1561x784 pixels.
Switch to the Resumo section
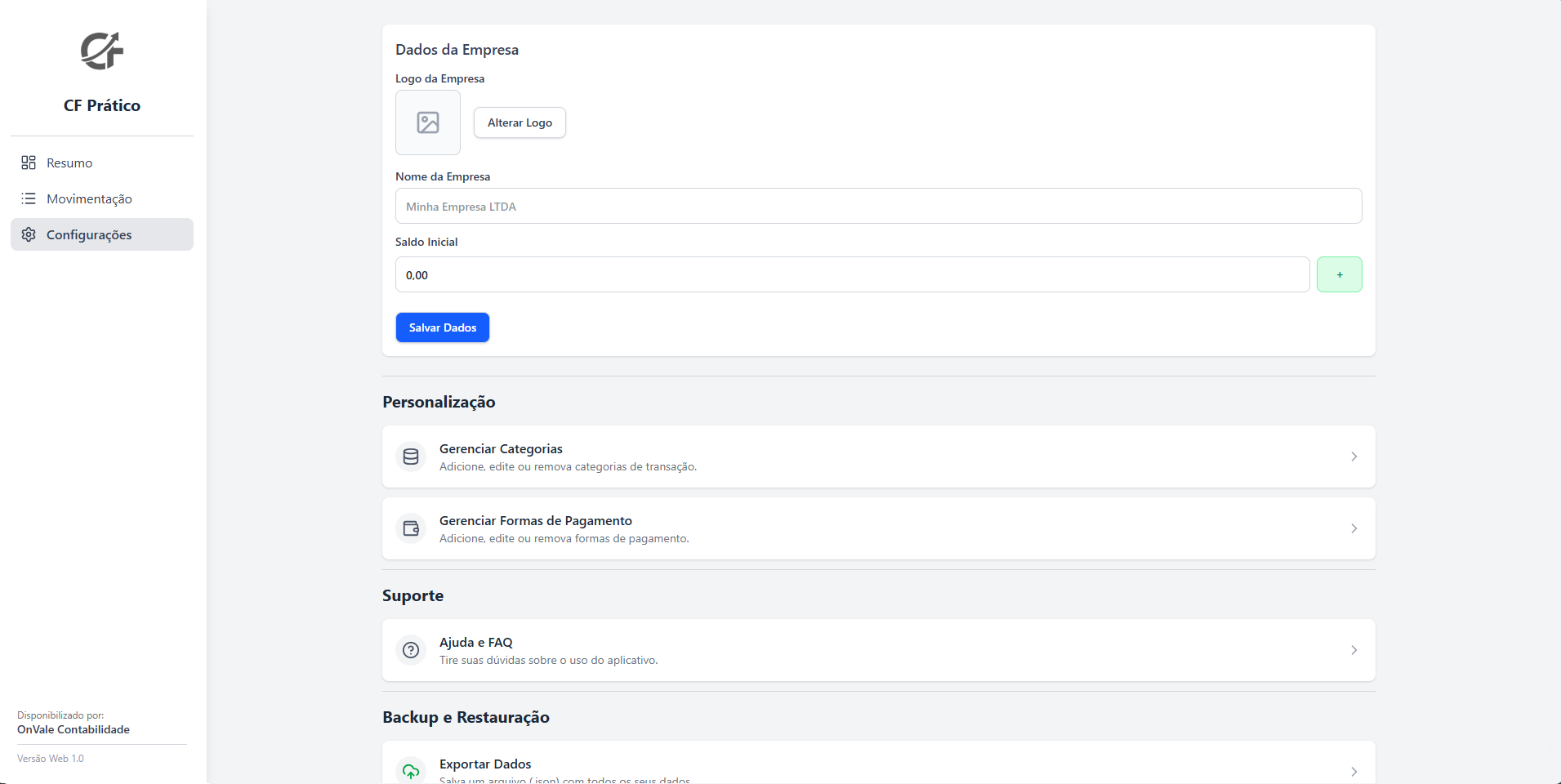(x=69, y=163)
